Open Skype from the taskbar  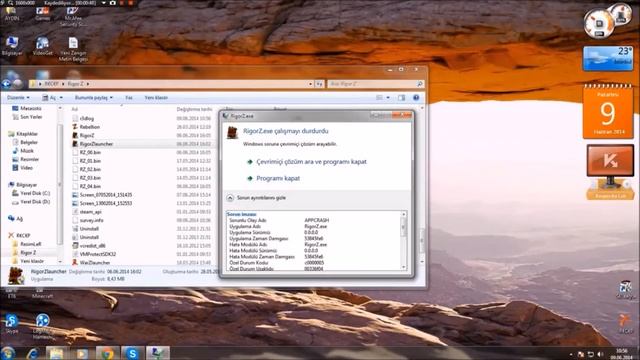pyautogui.click(x=133, y=353)
